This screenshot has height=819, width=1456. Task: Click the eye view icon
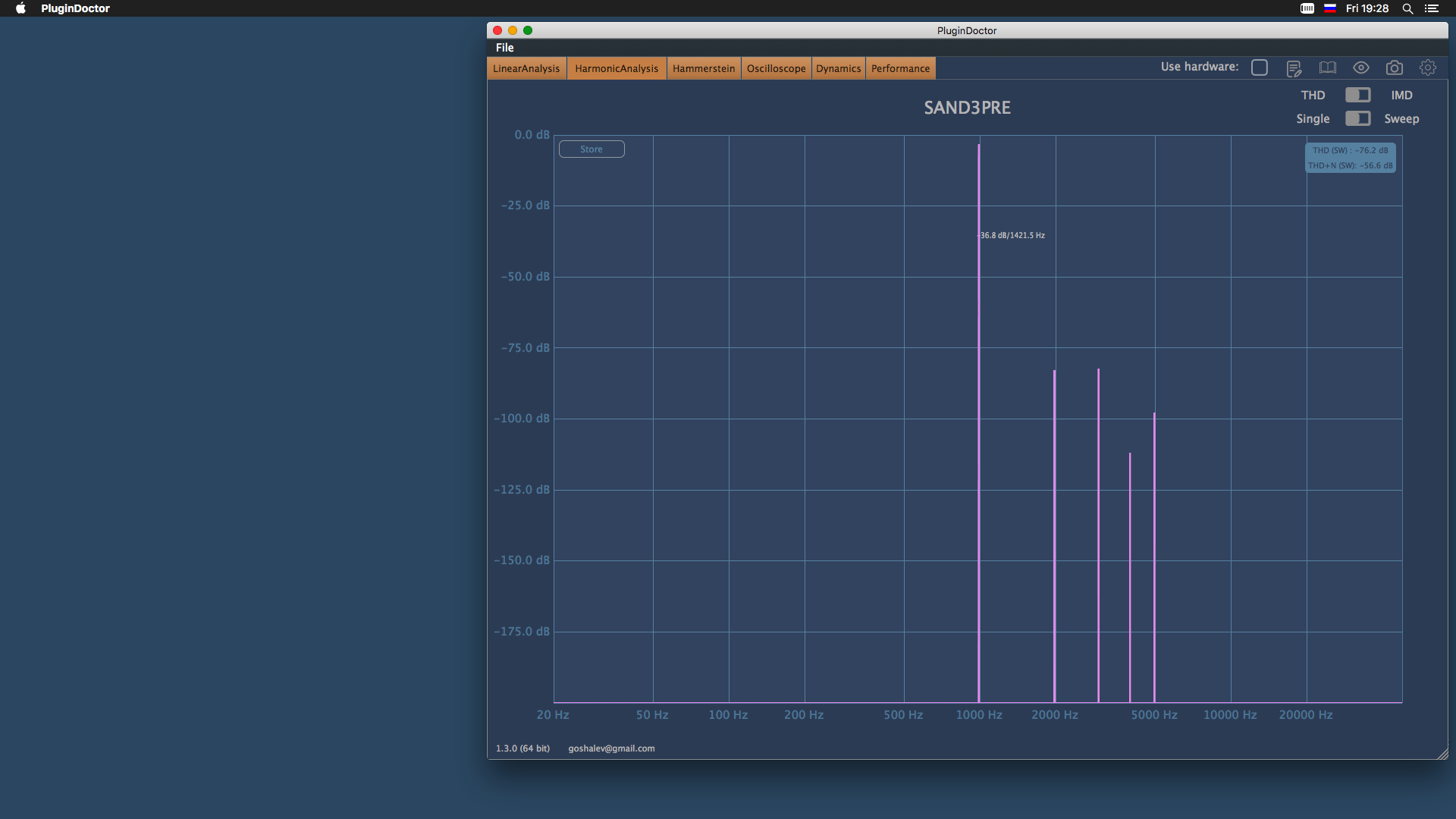[1361, 67]
